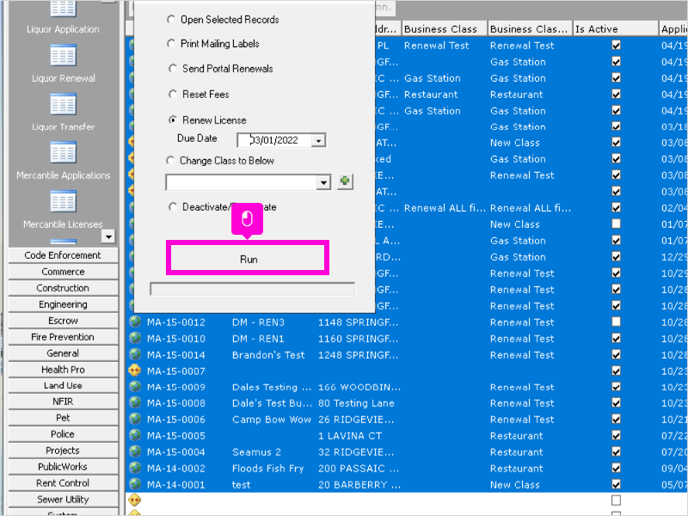The width and height of the screenshot is (688, 516).
Task: Click globe icon for row MA-14-0002
Action: [x=135, y=468]
